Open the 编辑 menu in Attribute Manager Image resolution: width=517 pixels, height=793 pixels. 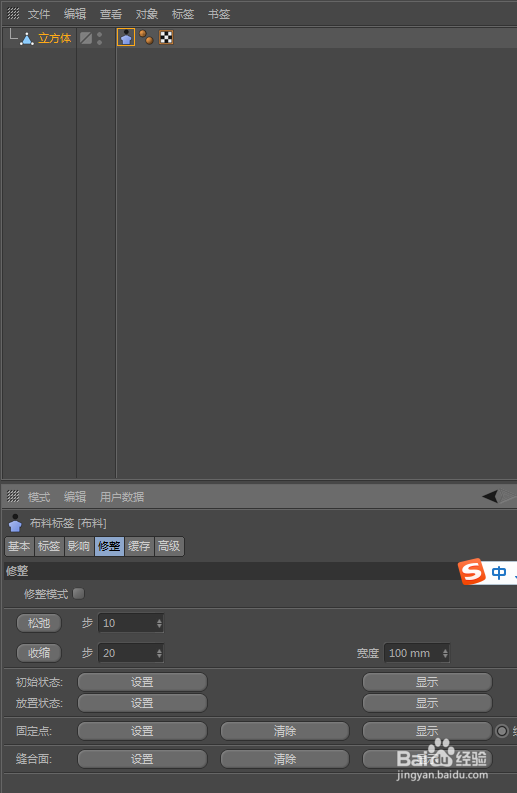pyautogui.click(x=75, y=497)
